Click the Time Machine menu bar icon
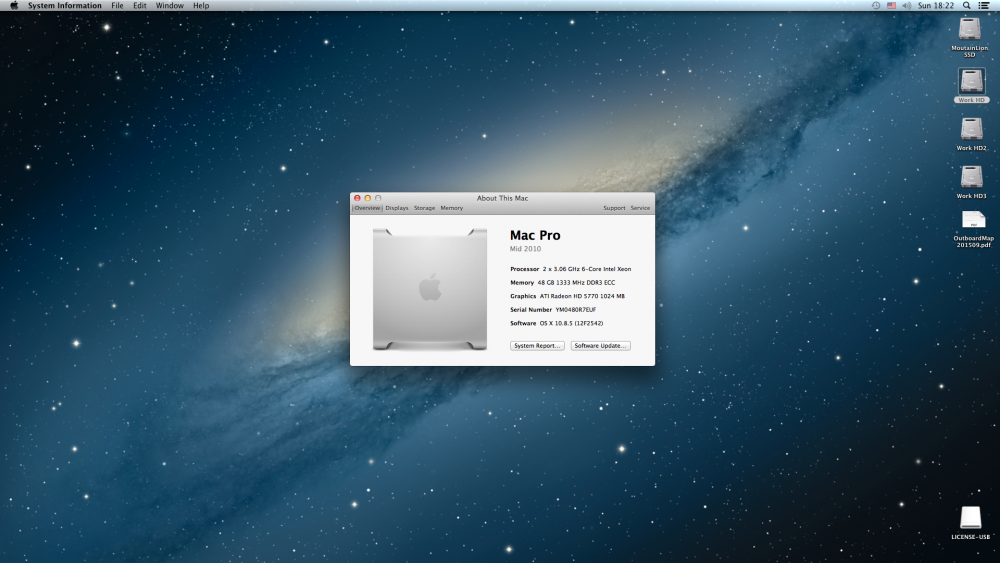This screenshot has width=1000, height=563. click(x=876, y=5)
